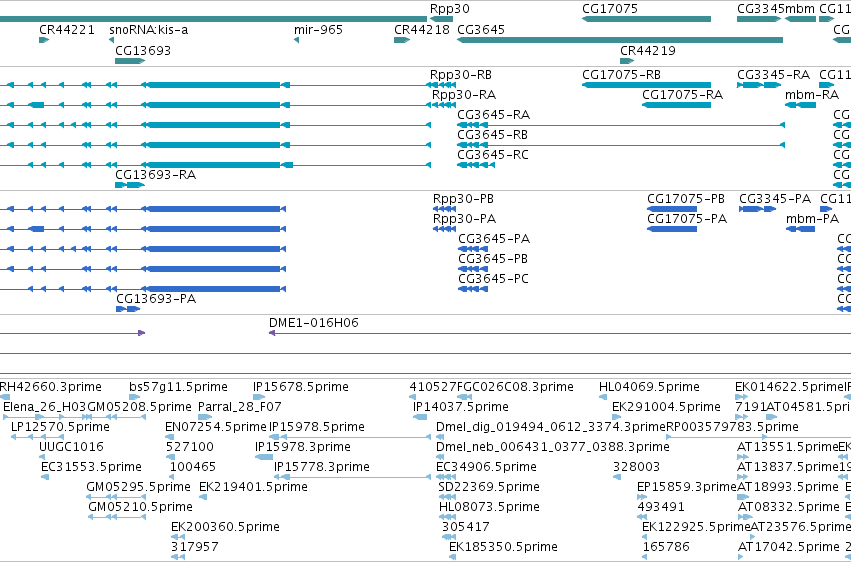Select the Rpp30-PA protein label
851x562 pixels.
(x=464, y=219)
